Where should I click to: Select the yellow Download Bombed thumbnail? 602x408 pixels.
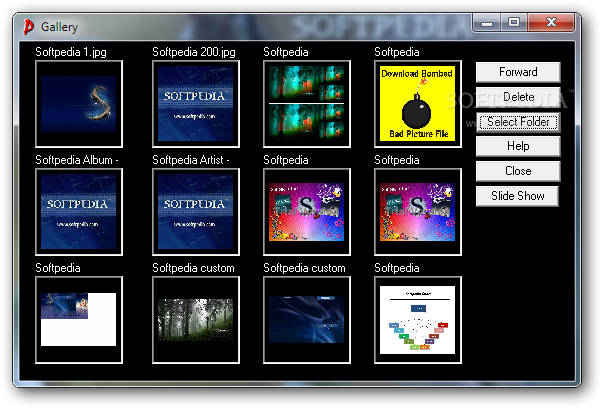418,104
